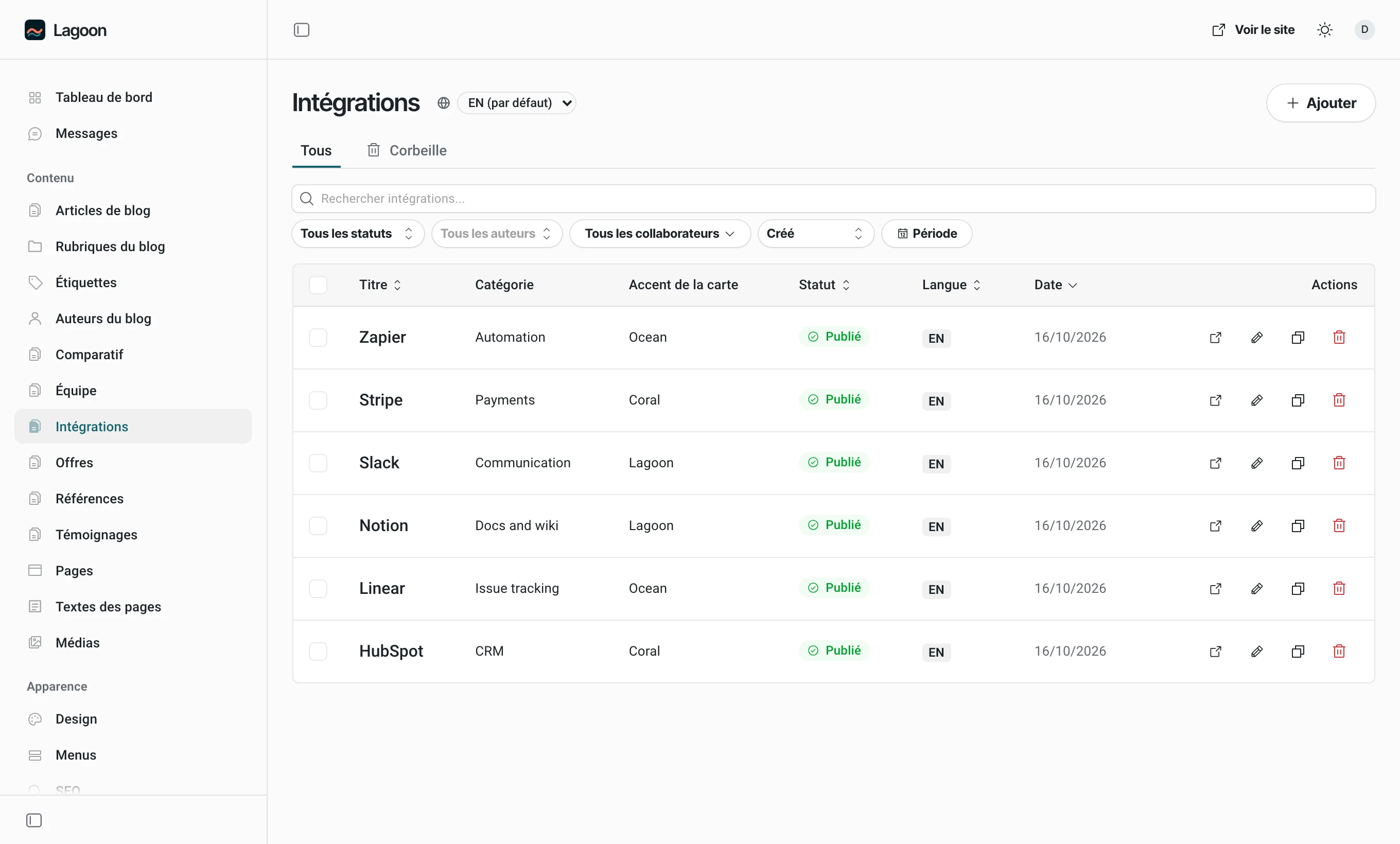Collapse sidebar using the bottom panel icon
This screenshot has height=844, width=1400.
34,820
